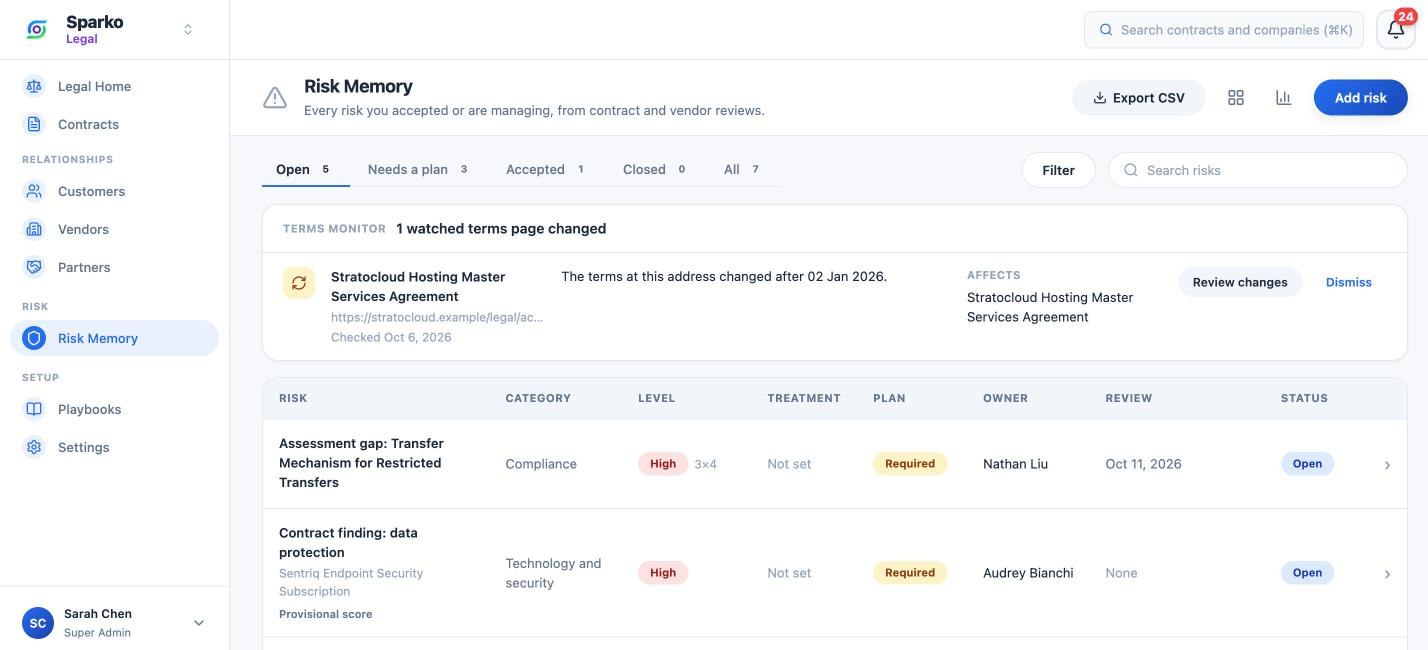1428x650 pixels.
Task: Expand the Sarah Chen account menu
Action: [x=199, y=623]
